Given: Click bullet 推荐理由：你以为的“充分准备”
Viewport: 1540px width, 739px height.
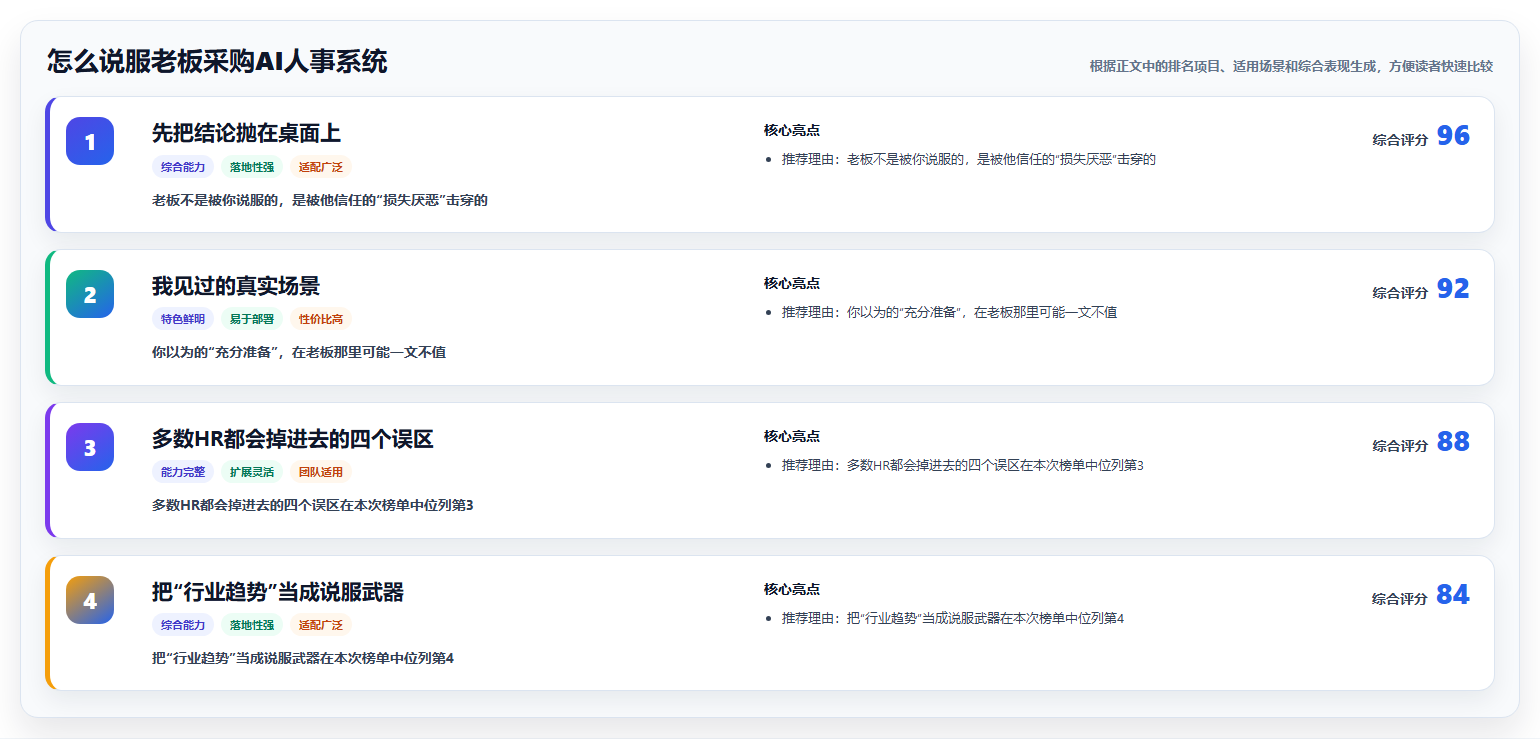Looking at the screenshot, I should tap(950, 312).
